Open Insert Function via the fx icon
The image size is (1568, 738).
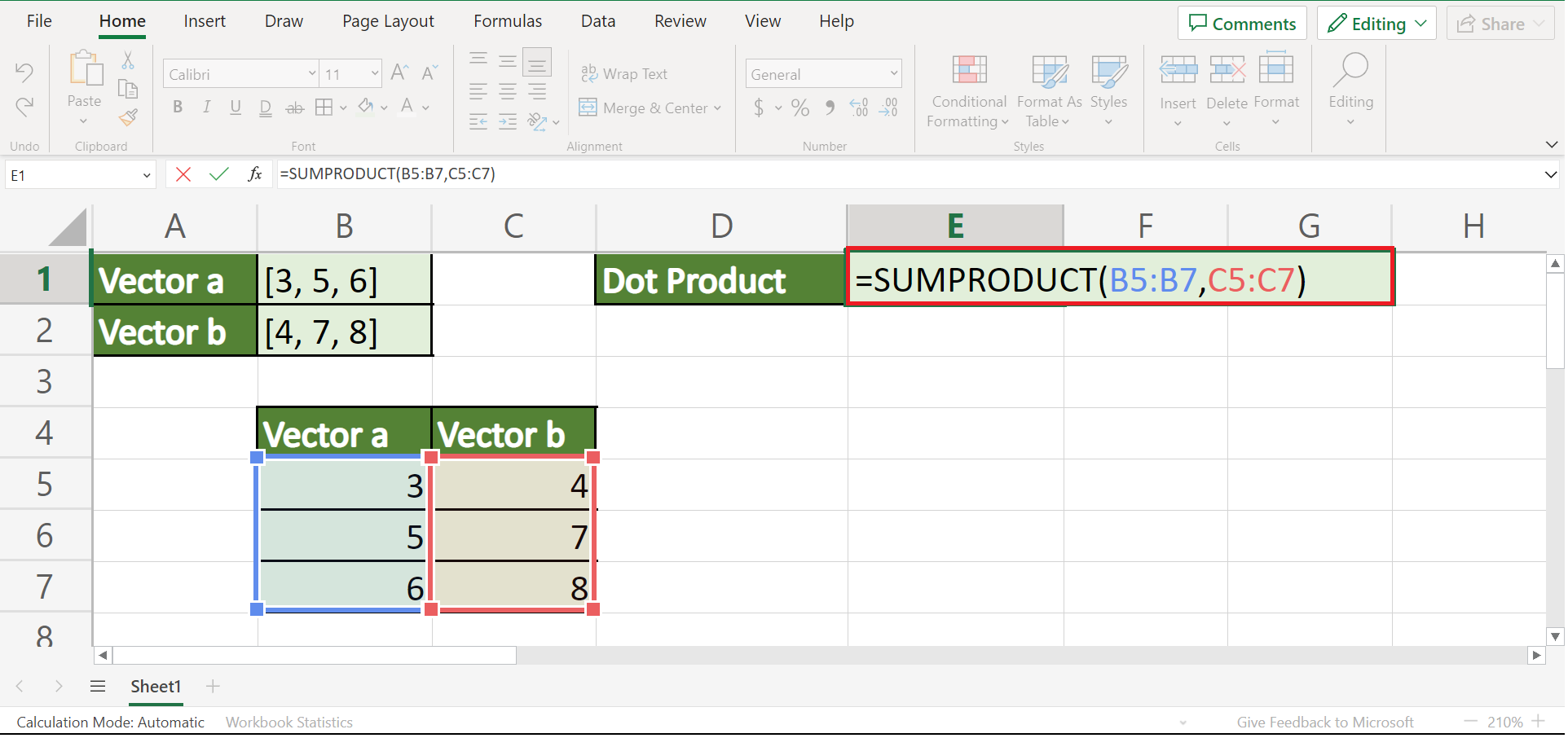point(254,174)
